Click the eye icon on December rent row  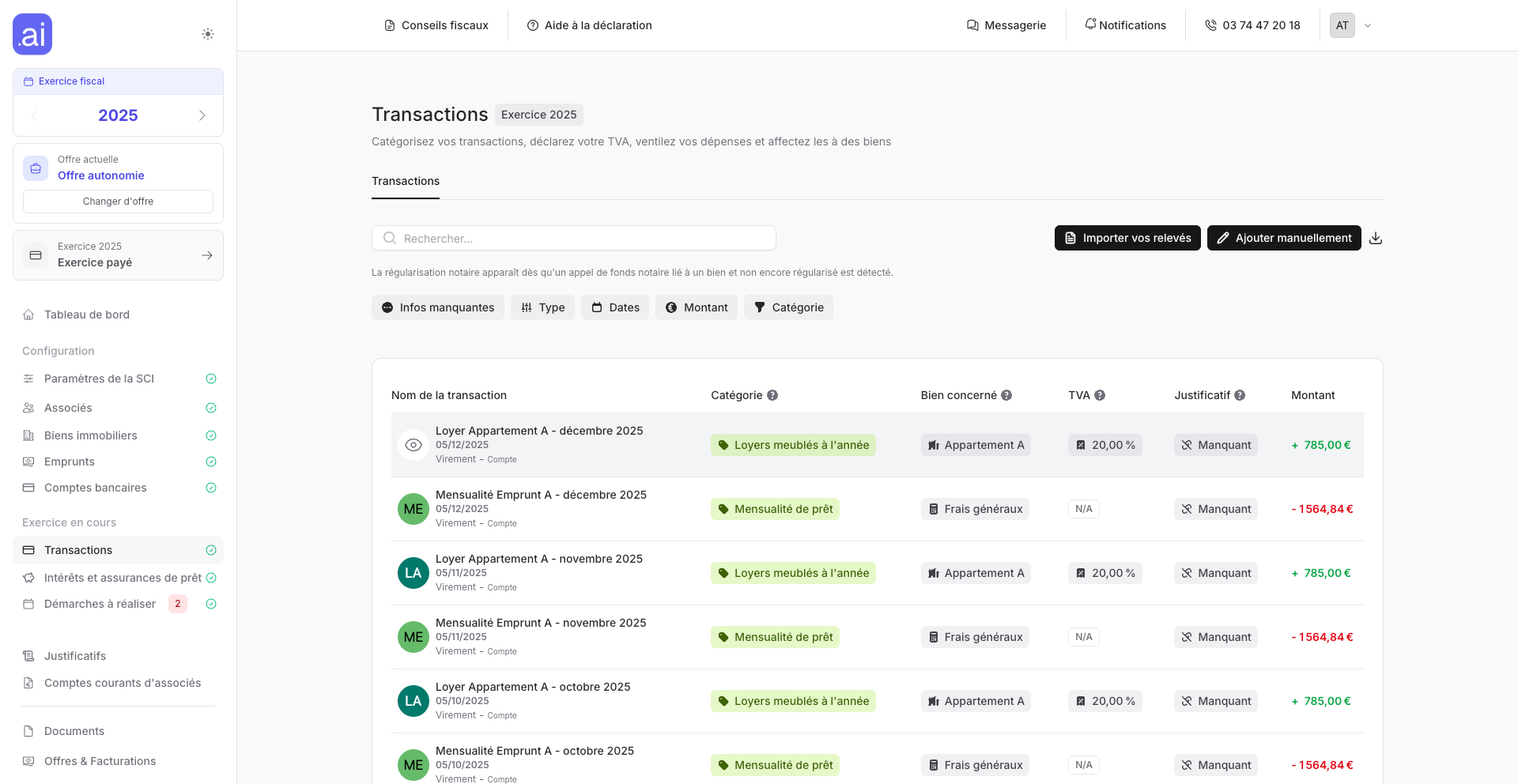[413, 445]
